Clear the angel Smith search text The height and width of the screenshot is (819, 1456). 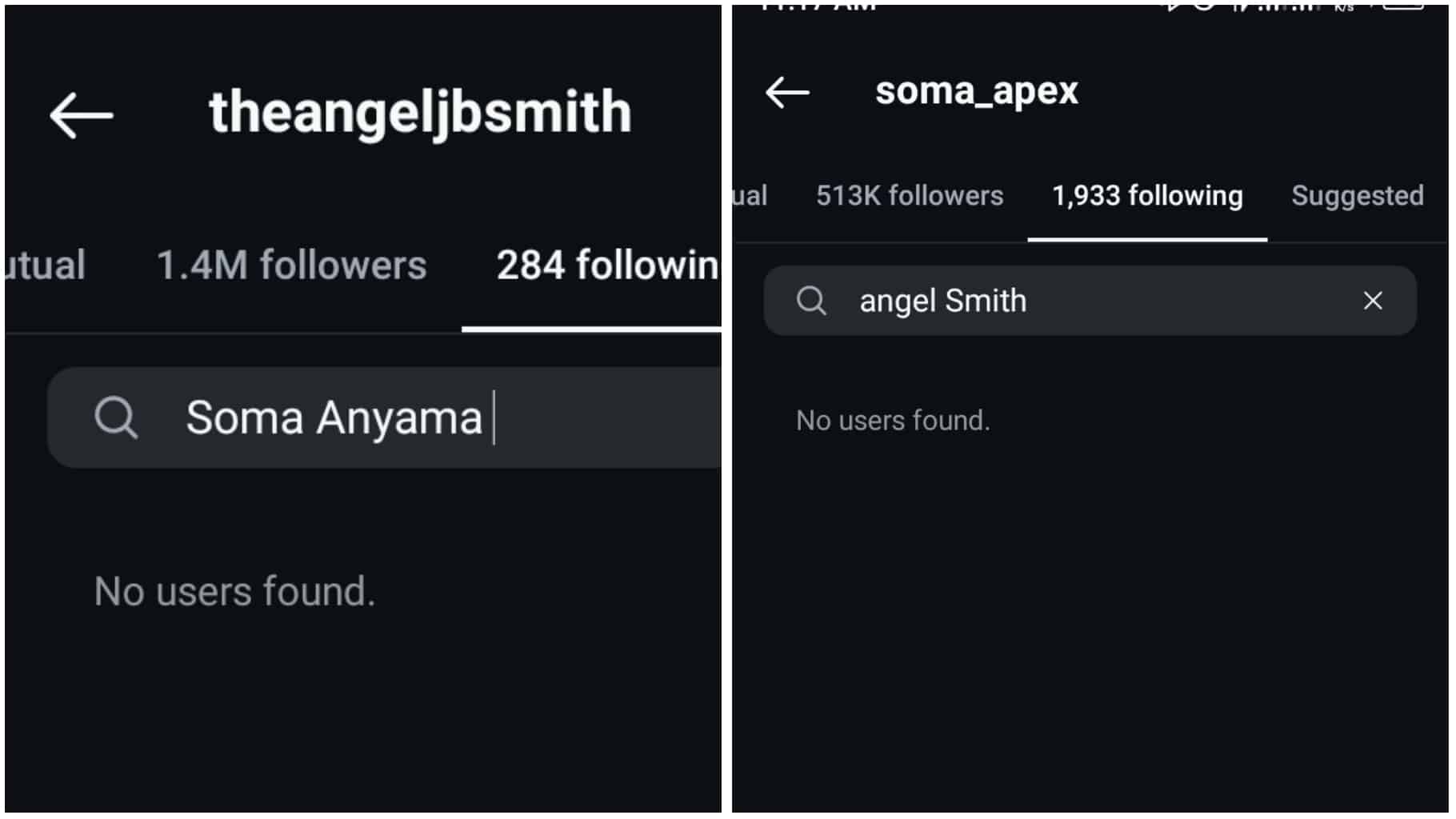click(1373, 301)
